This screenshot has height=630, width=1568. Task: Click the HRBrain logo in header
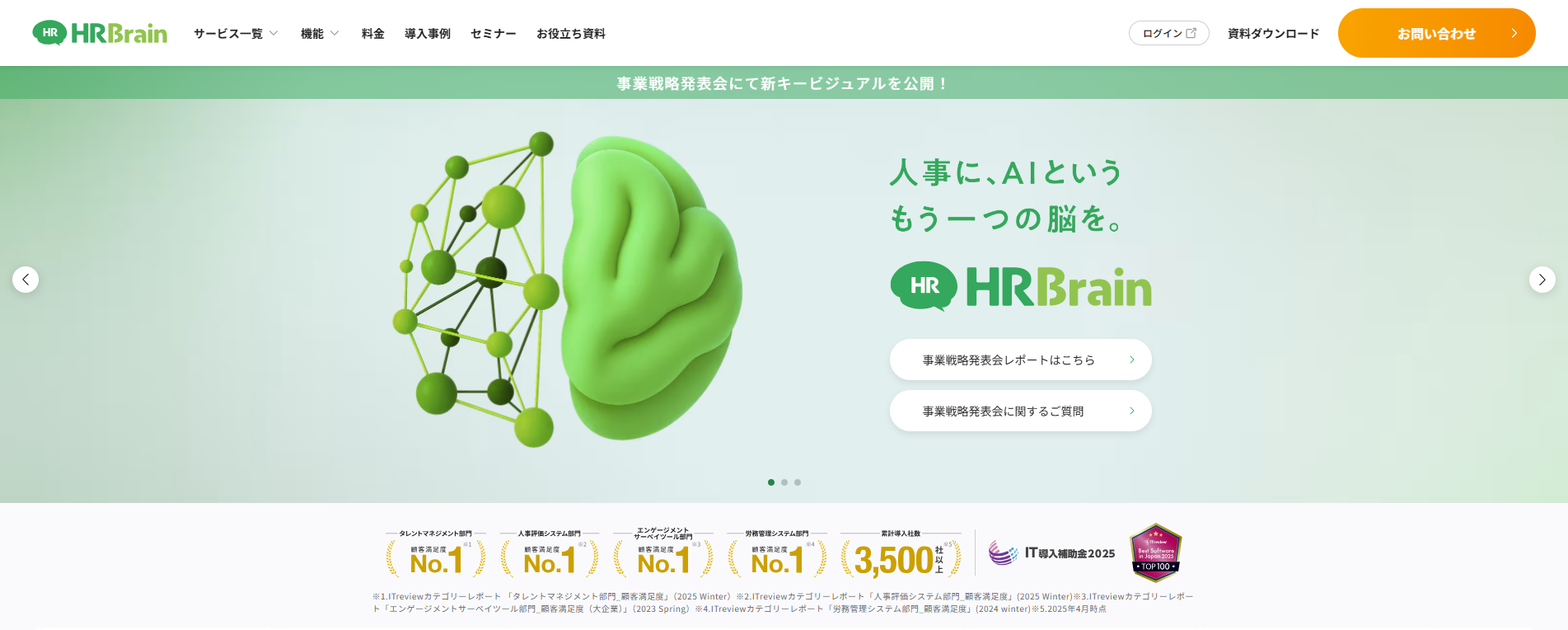click(100, 33)
